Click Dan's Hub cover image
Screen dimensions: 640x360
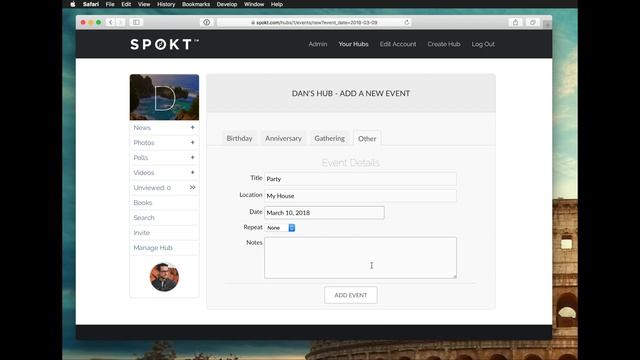[164, 97]
